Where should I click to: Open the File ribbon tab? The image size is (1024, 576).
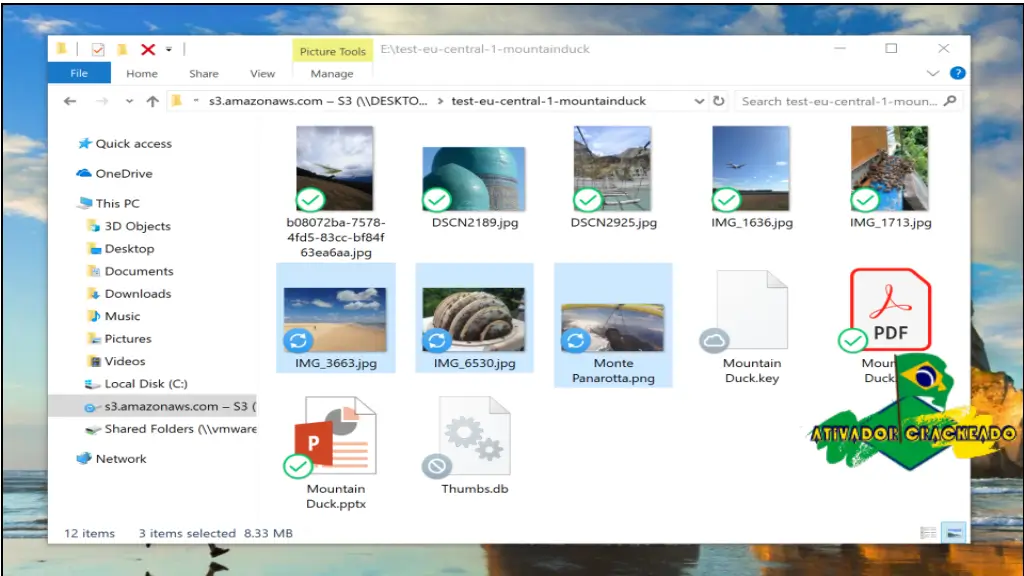pyautogui.click(x=79, y=73)
